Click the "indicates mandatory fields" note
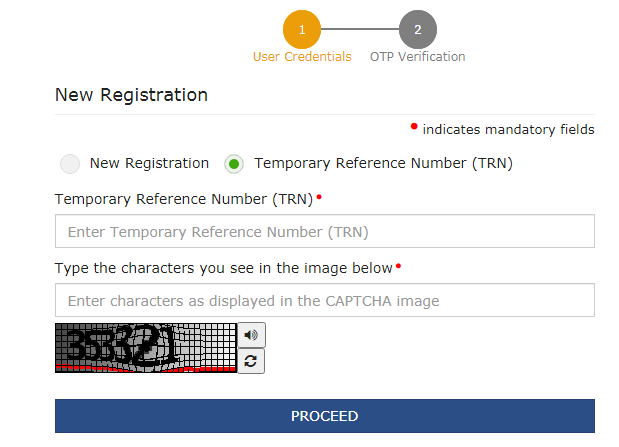The image size is (619, 447). click(x=508, y=130)
